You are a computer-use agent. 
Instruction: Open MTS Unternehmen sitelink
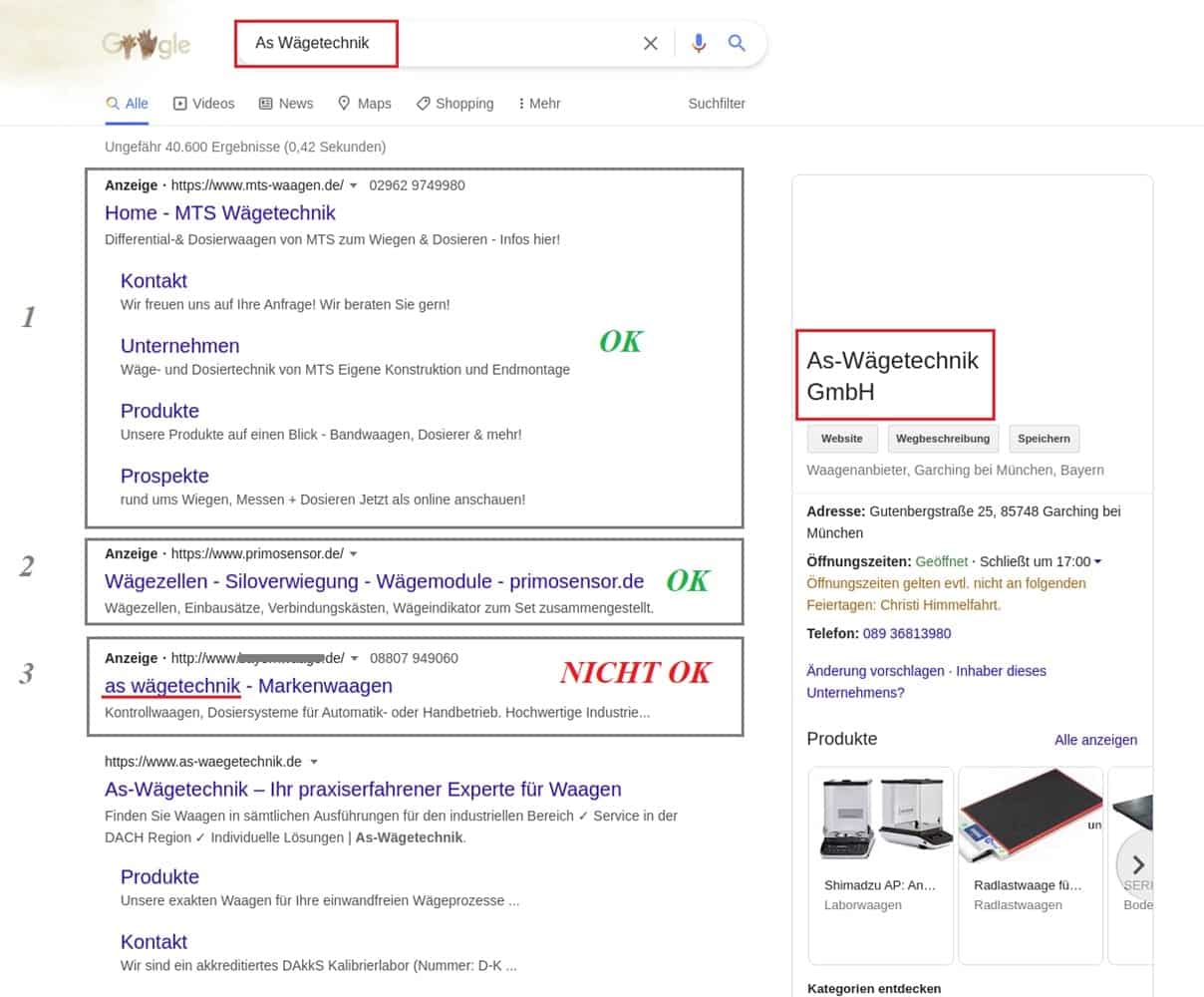tap(180, 346)
